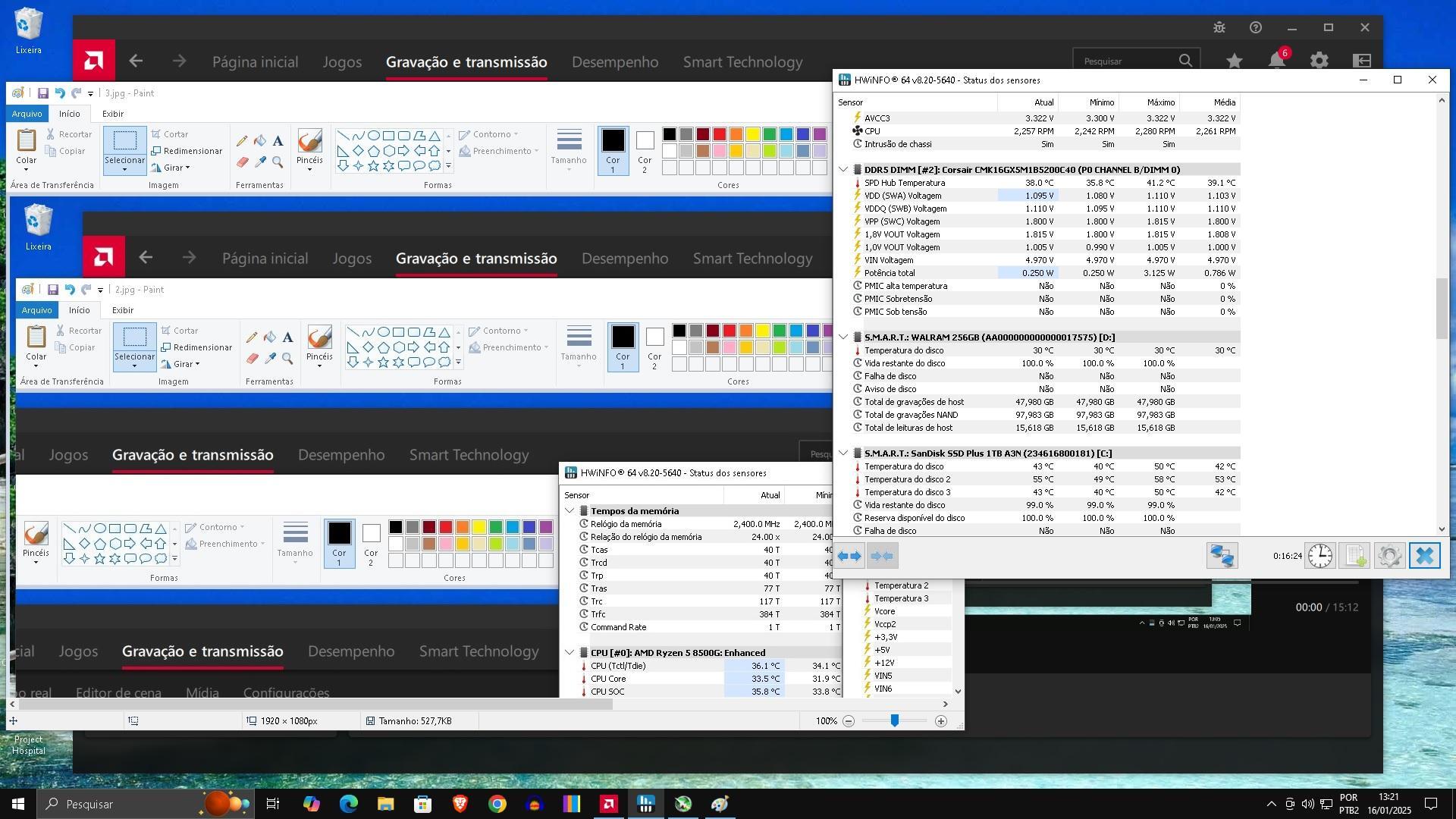Open Arquivo menu in 3.jpg Paint
This screenshot has height=819, width=1456.
(27, 114)
